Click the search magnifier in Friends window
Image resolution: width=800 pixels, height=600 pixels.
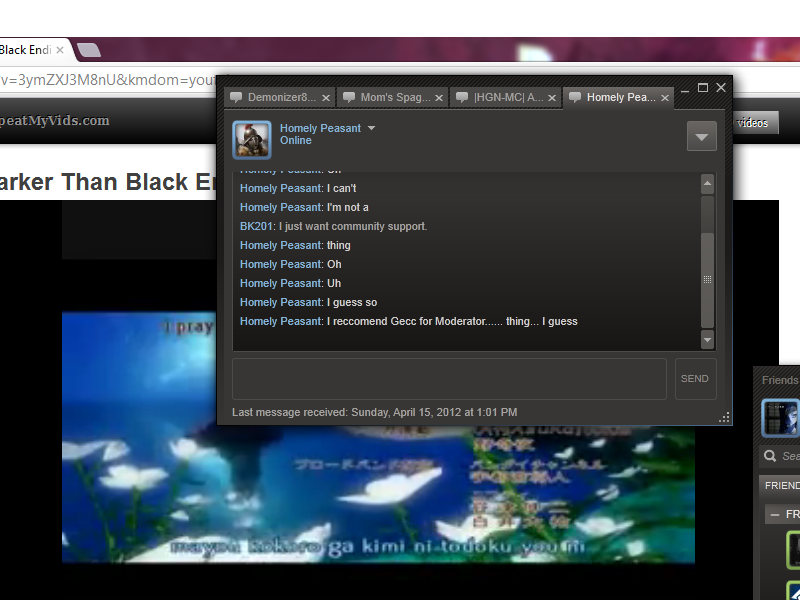[770, 456]
